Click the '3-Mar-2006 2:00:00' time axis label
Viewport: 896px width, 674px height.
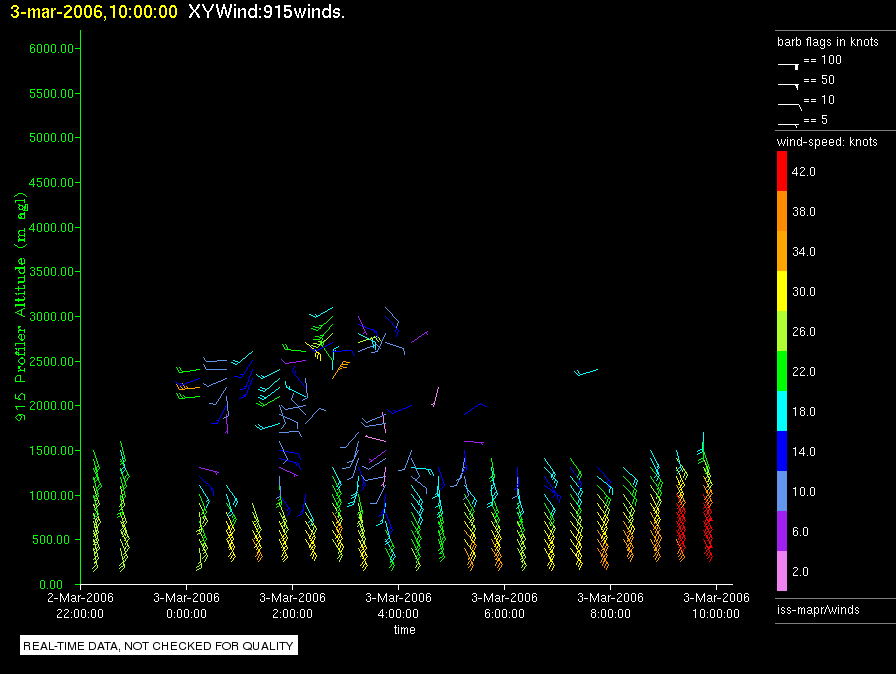(292, 605)
